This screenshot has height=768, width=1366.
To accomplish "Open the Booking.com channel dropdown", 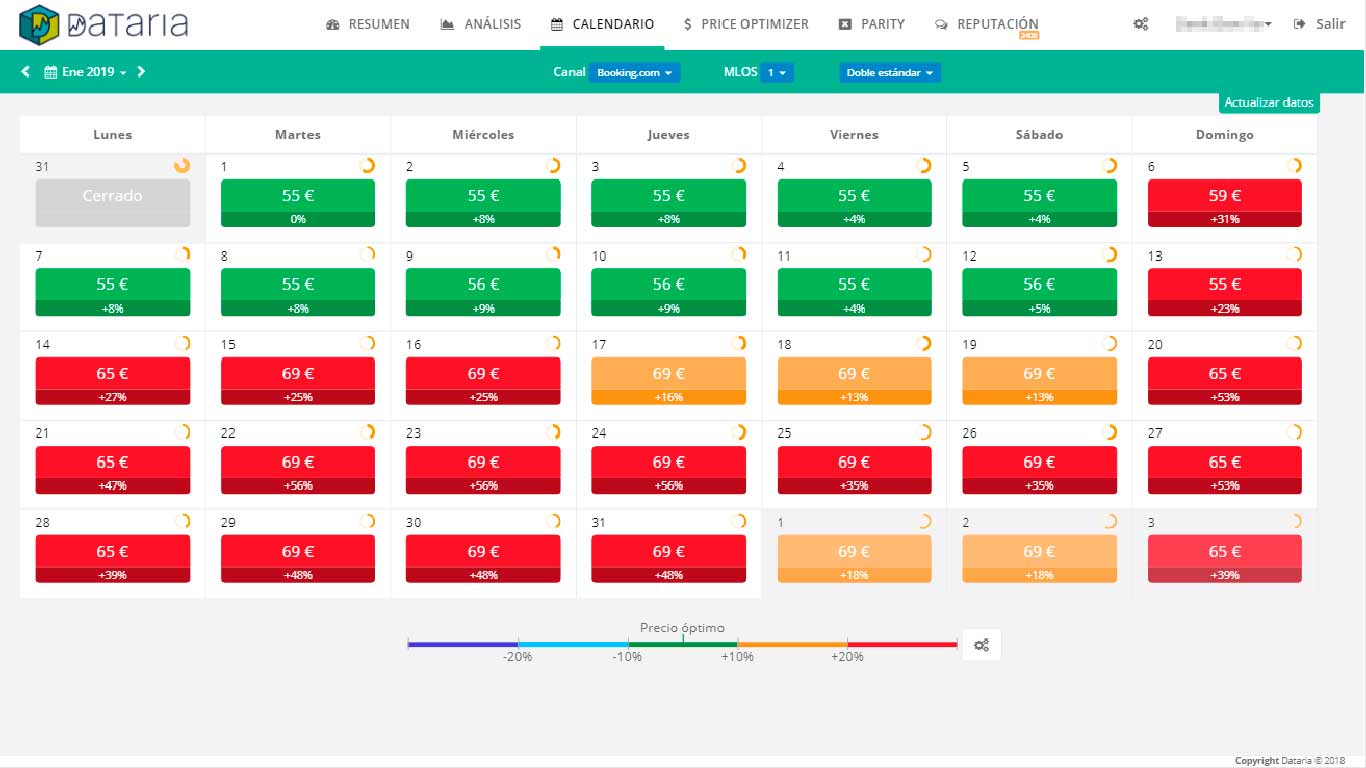I will 634,72.
